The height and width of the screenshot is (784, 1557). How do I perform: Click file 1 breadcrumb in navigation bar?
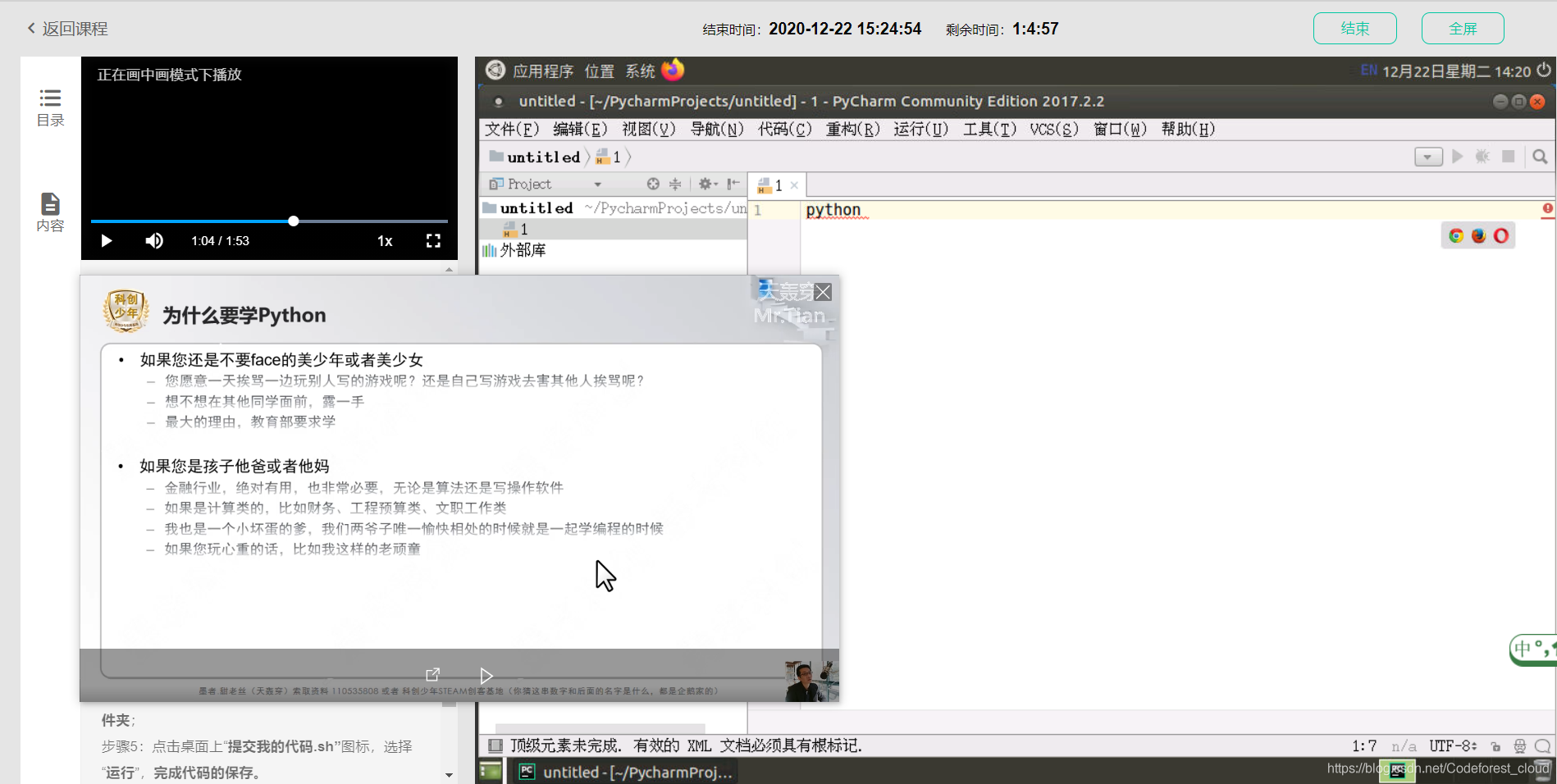point(608,157)
